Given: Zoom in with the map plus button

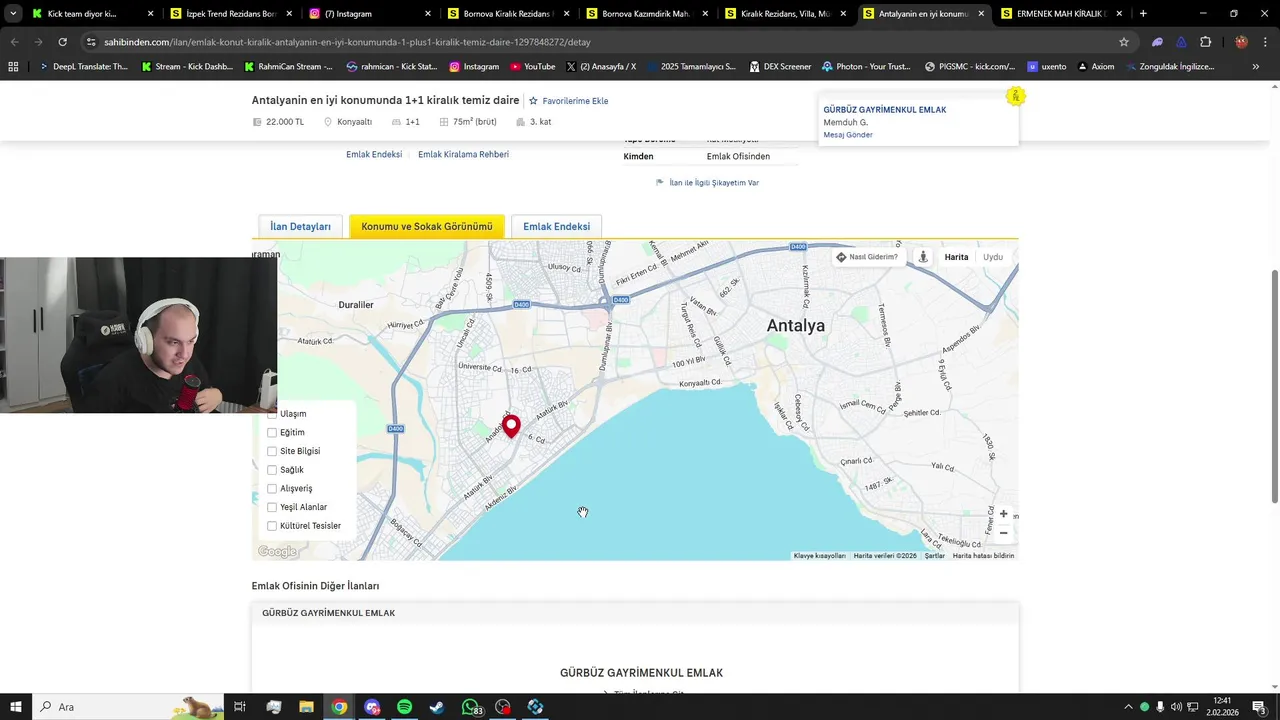Looking at the screenshot, I should coord(1003,514).
